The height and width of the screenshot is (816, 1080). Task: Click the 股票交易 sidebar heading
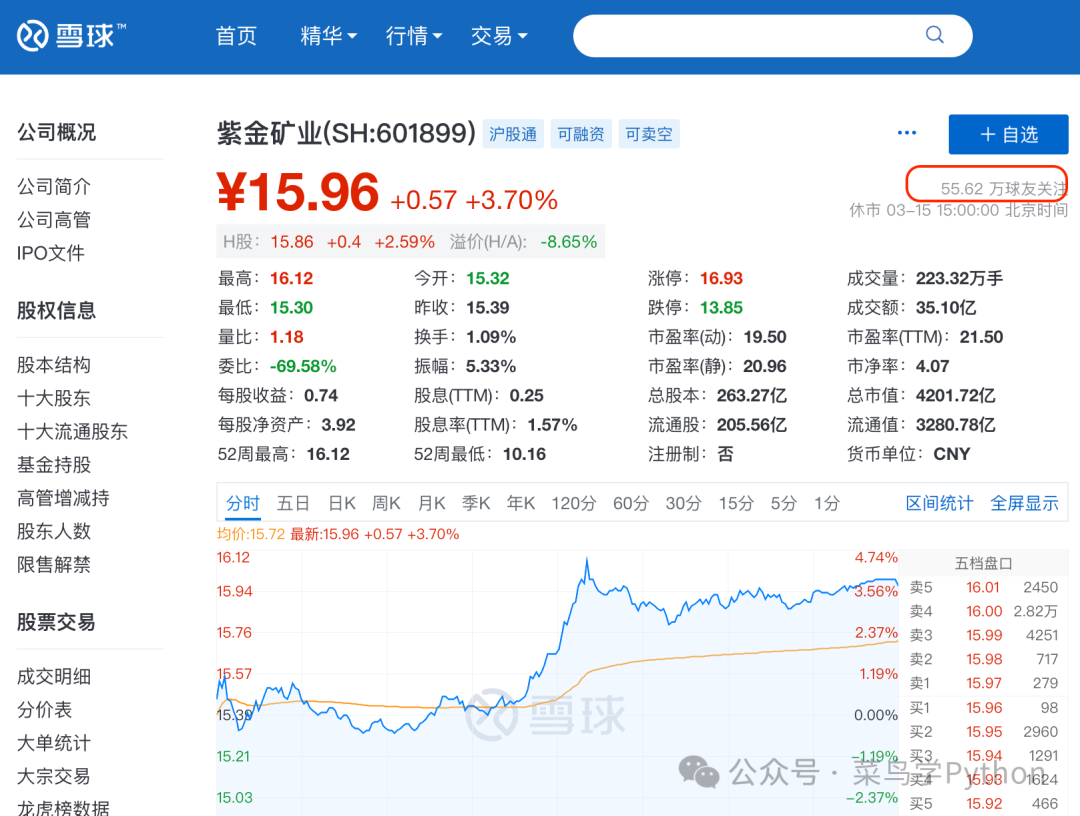(x=56, y=623)
